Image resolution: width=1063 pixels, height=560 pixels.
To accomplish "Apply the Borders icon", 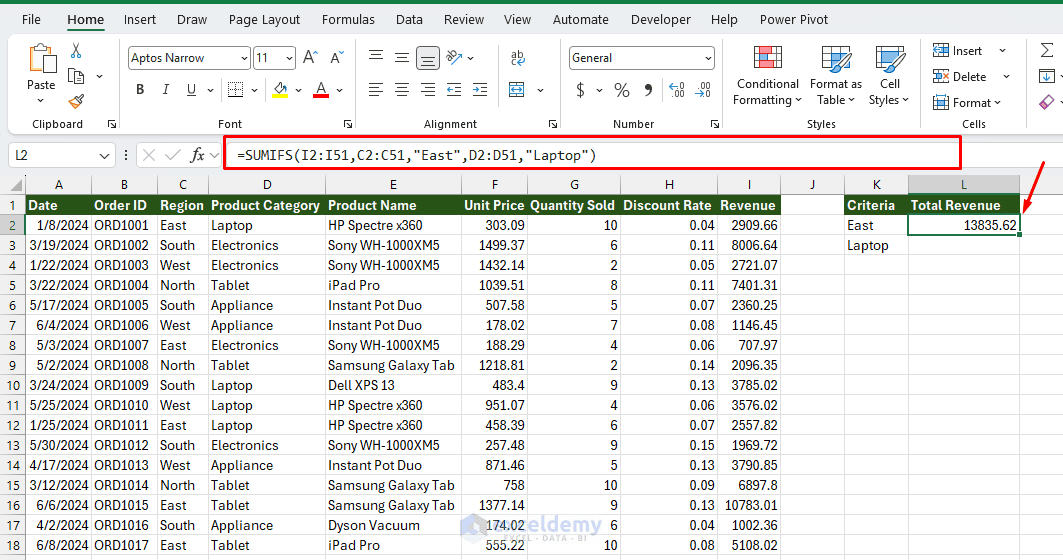I will pos(235,89).
